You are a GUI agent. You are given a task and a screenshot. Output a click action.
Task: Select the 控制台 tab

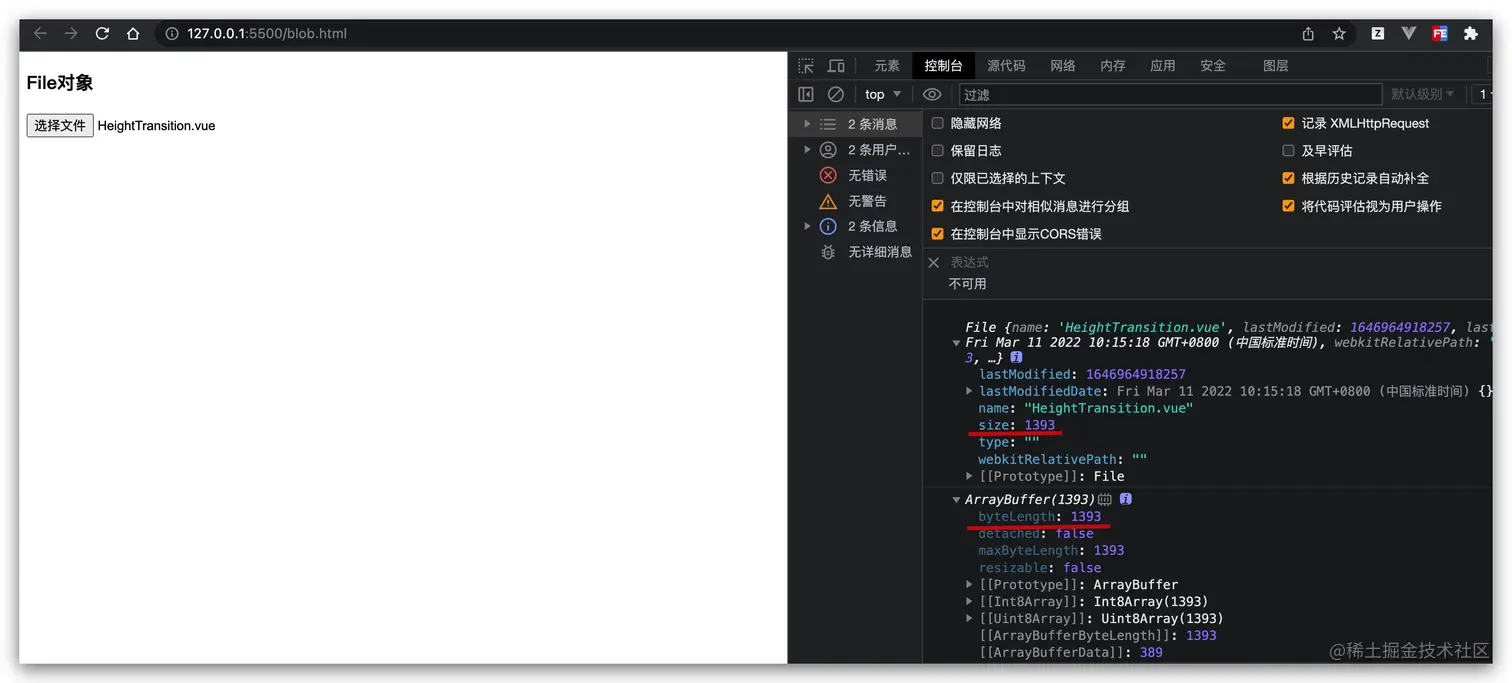point(943,66)
